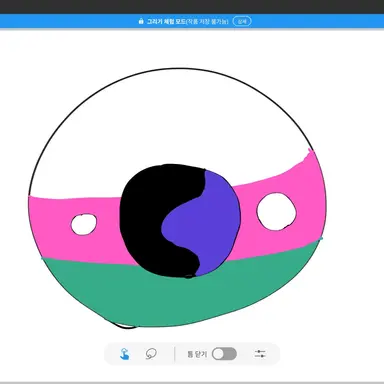
Task: Click the 그리기 체험 모드 banner text
Action: click(x=166, y=21)
